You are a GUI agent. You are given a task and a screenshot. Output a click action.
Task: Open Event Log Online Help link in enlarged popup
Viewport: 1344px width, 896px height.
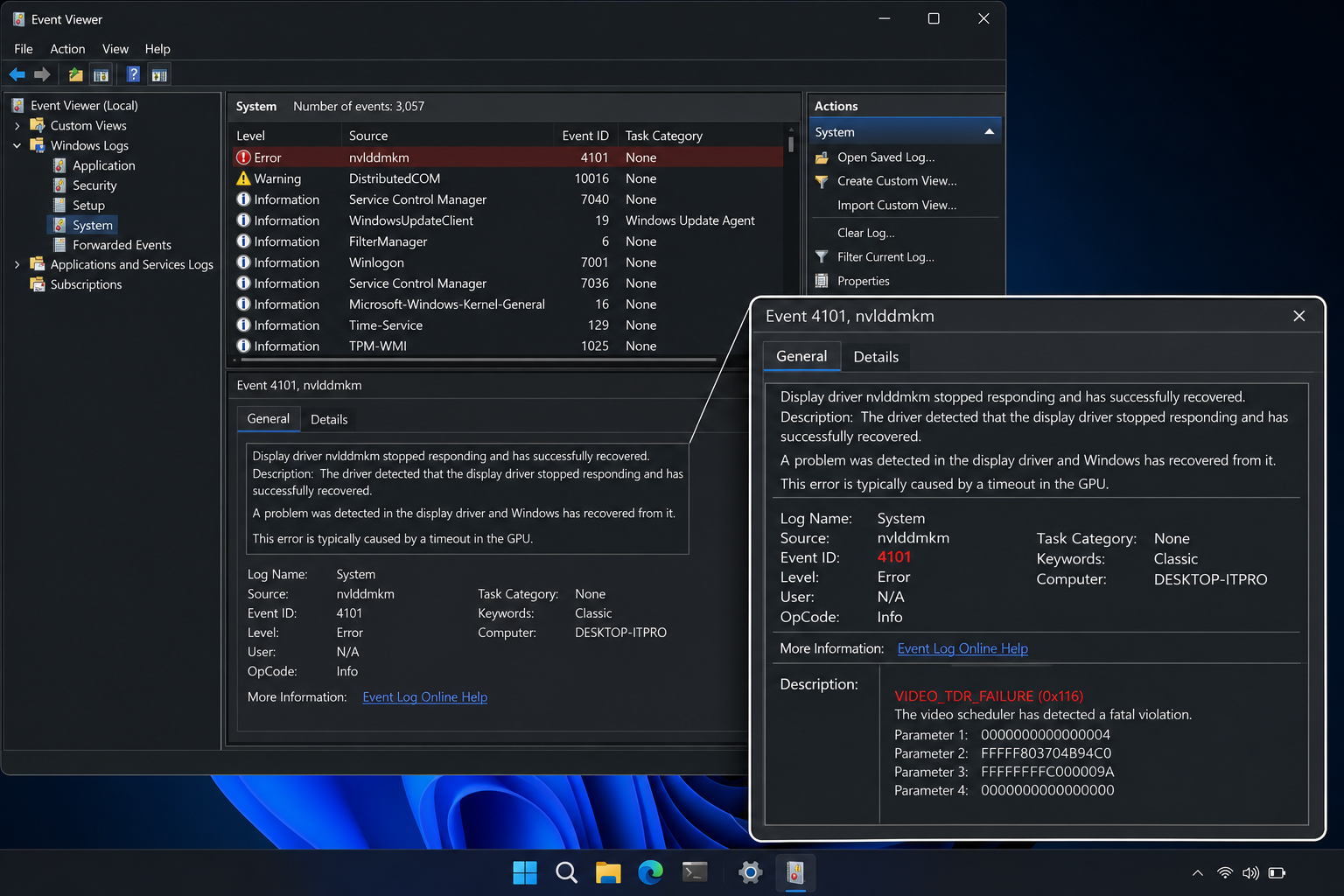pos(962,648)
